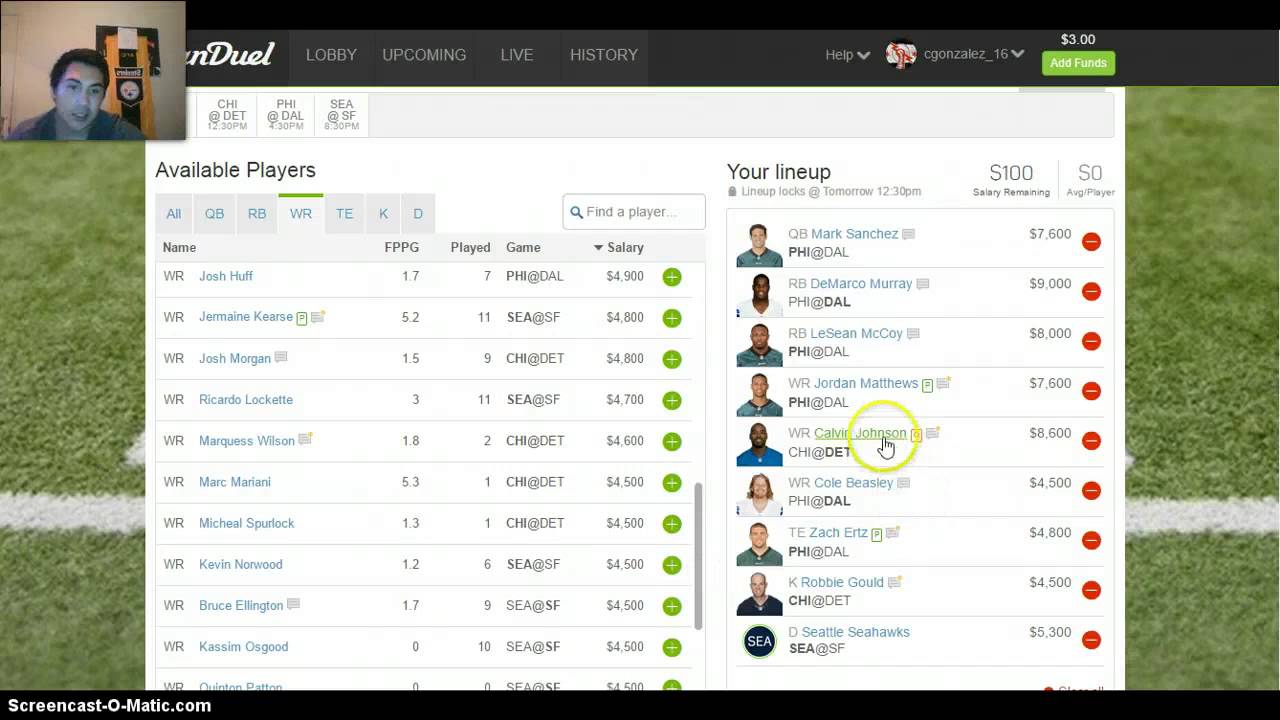Remove Jordan Matthews from the lineup
The image size is (1280, 720).
click(1091, 391)
